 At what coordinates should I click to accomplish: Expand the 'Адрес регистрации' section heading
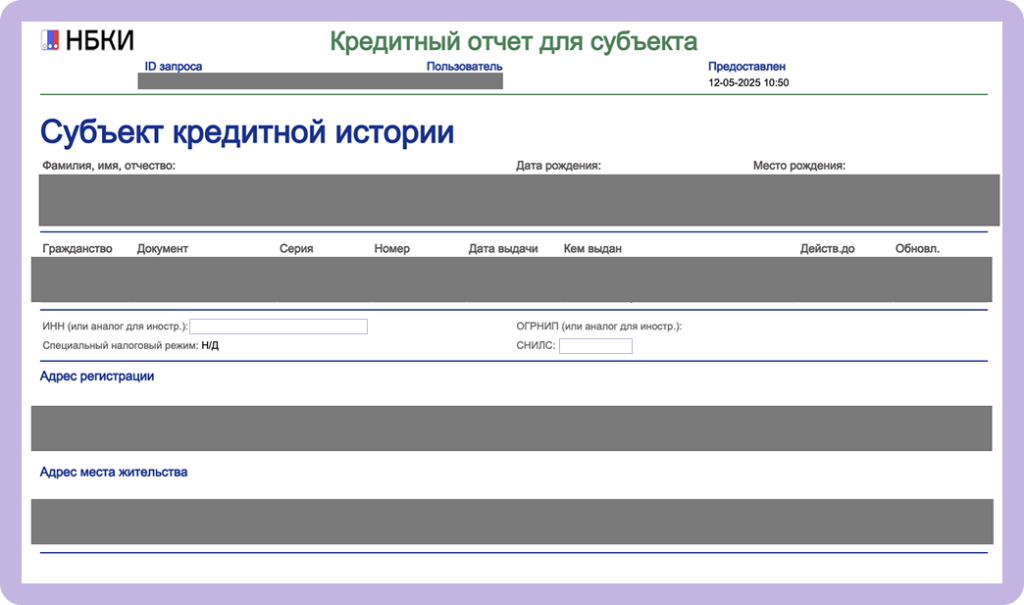96,376
